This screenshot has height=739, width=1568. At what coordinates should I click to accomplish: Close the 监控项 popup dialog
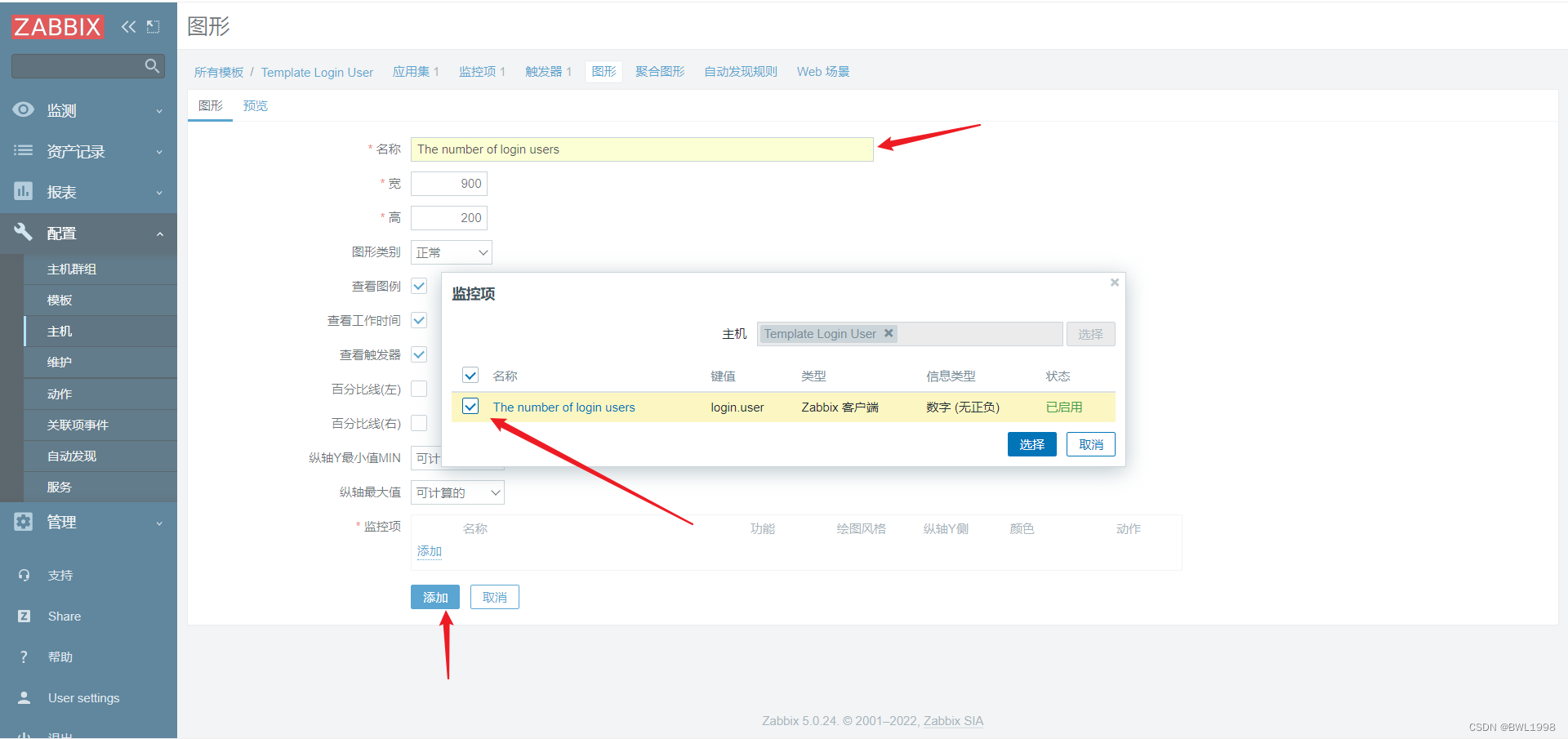click(x=1114, y=283)
